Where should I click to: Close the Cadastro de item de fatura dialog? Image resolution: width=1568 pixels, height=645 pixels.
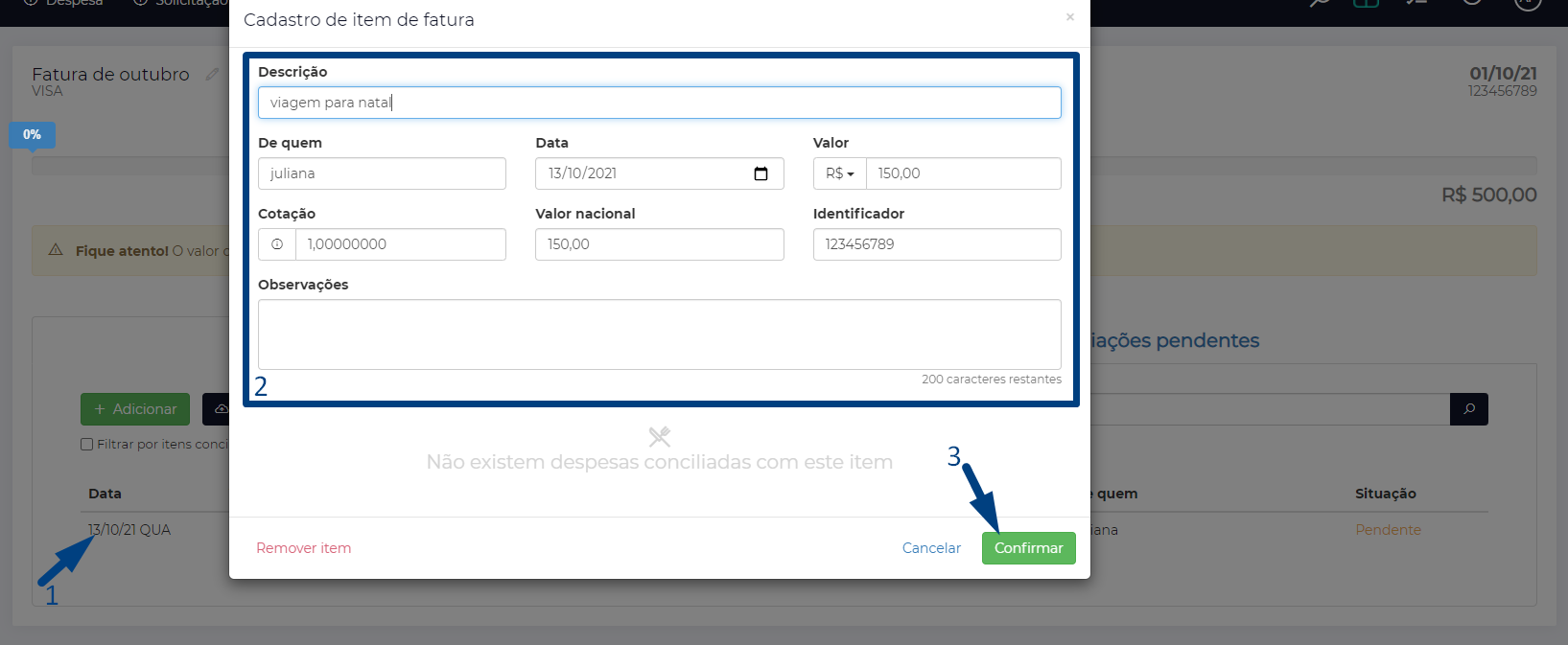pyautogui.click(x=1070, y=17)
